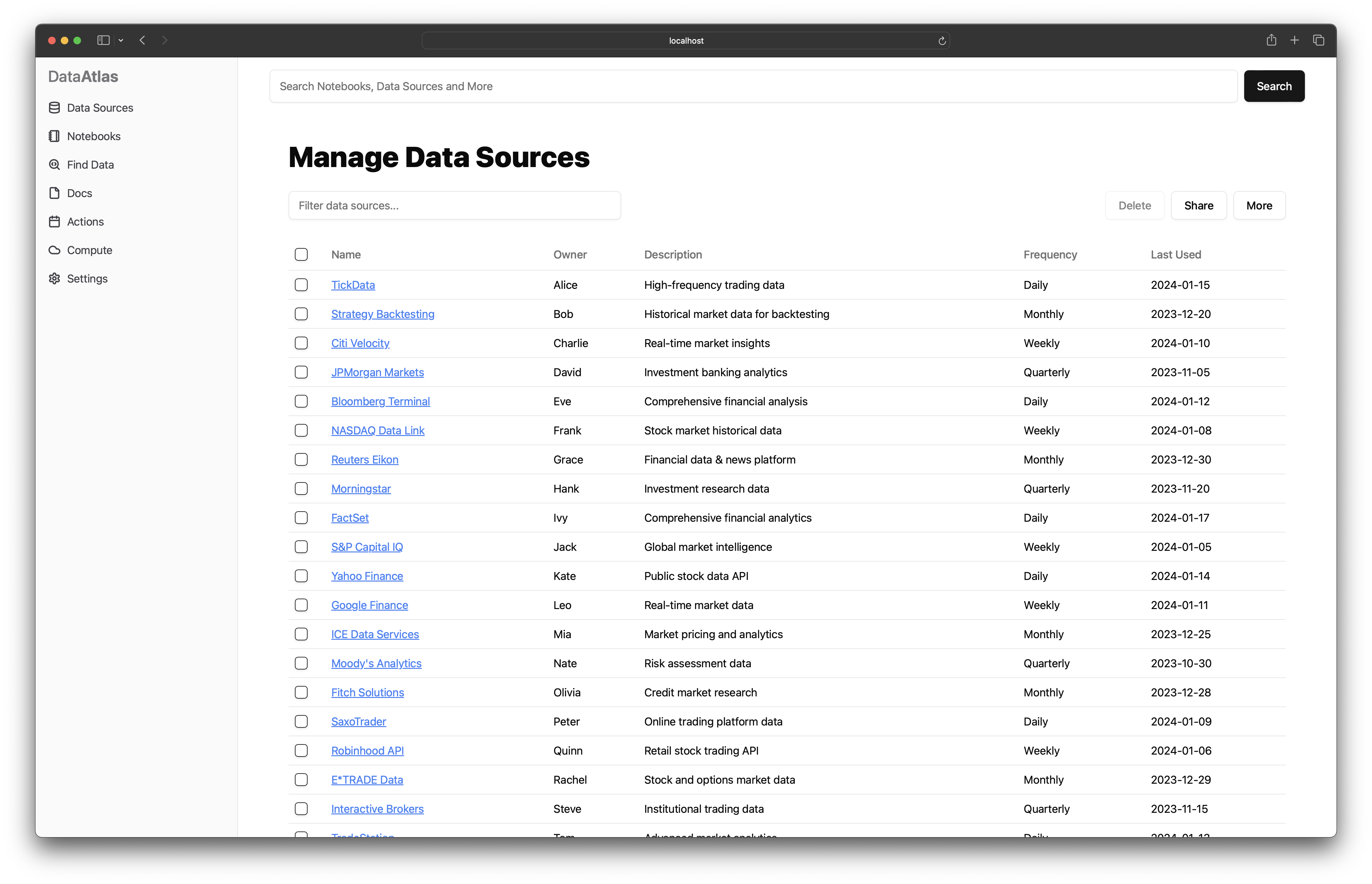
Task: Click the Compute cloud icon
Action: 54,250
